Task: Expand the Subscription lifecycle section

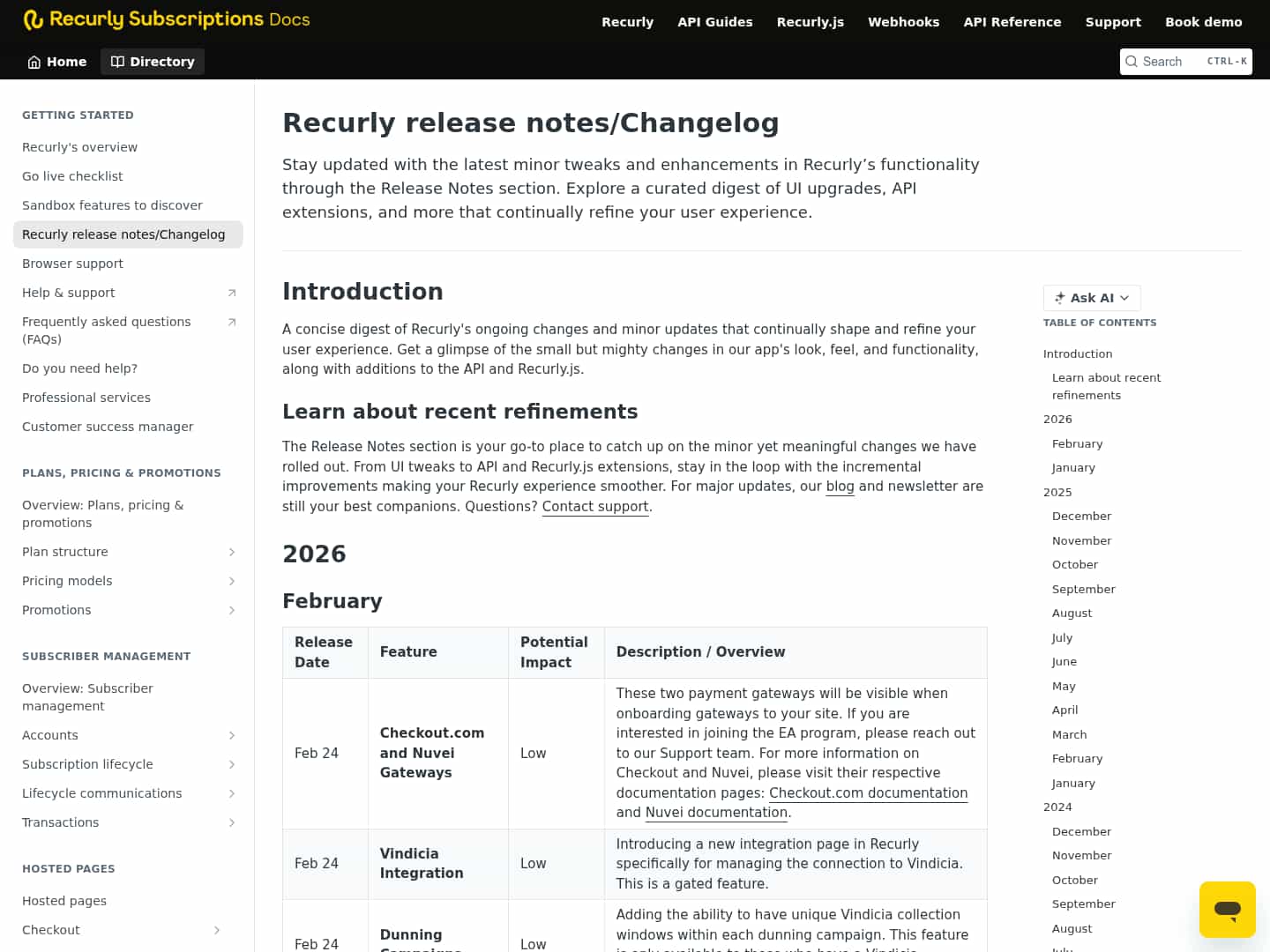Action: point(232,764)
